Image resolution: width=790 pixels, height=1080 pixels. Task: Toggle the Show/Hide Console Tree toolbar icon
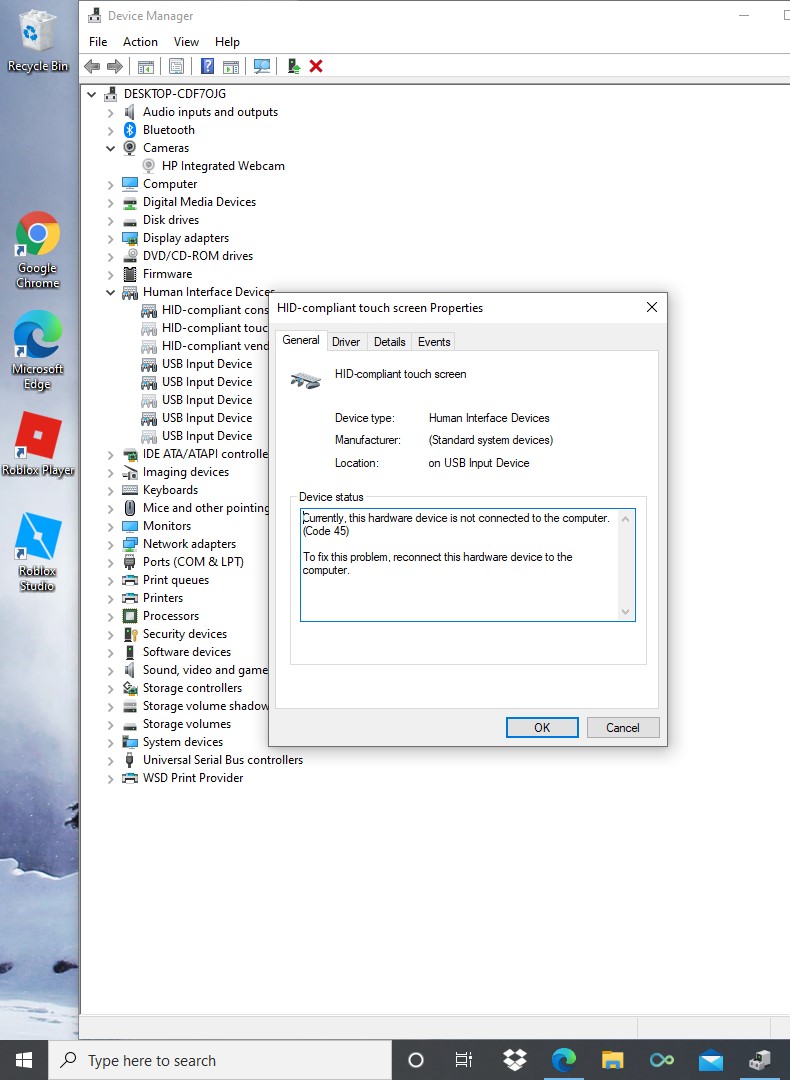pos(146,66)
